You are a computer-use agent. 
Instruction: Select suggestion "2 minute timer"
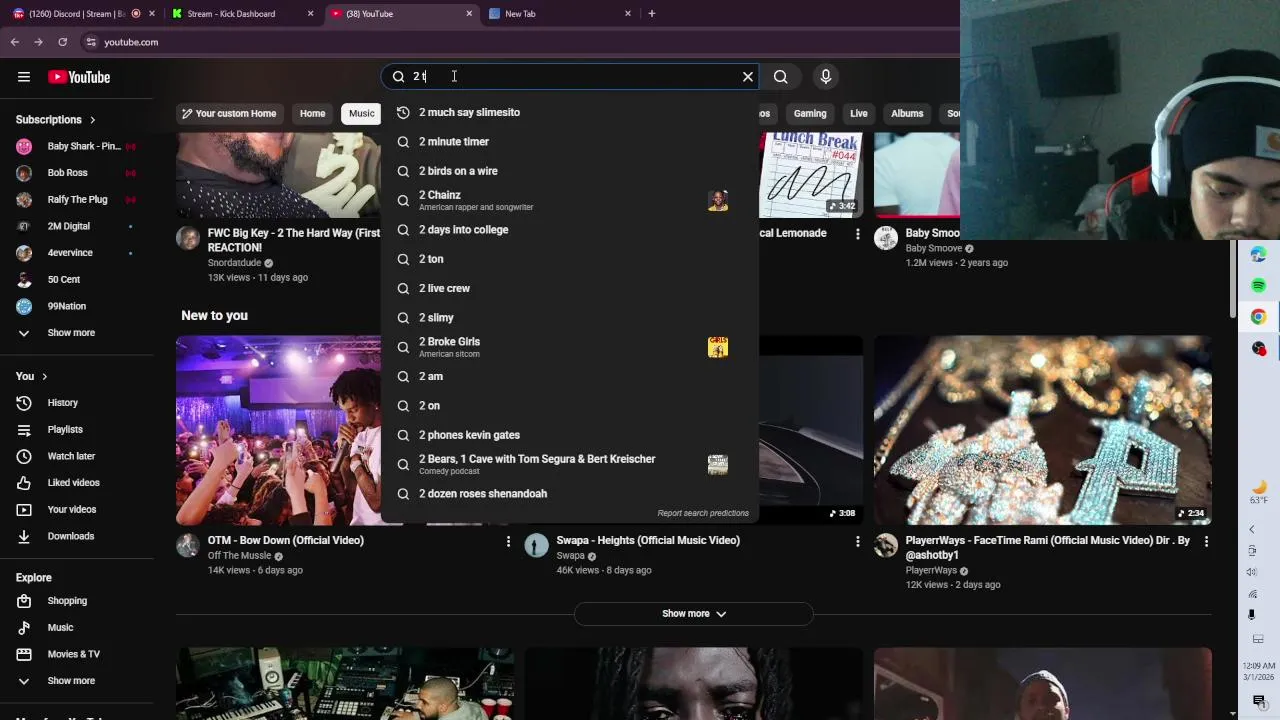568,142
